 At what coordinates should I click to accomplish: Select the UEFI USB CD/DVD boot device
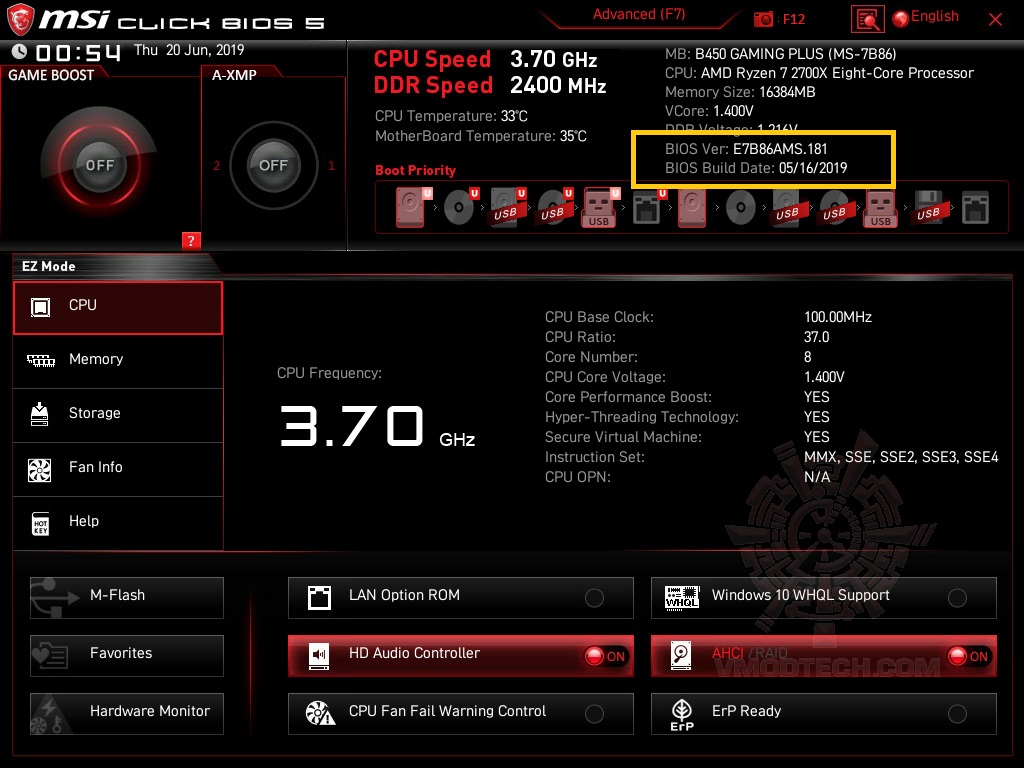point(554,208)
